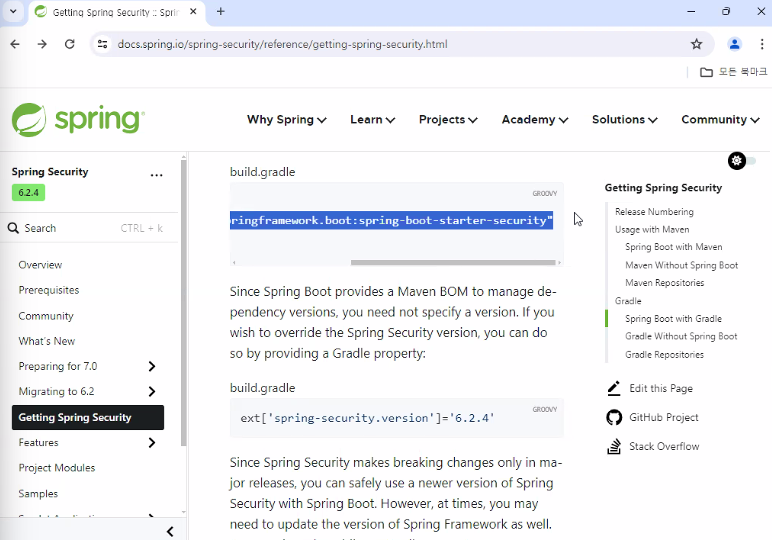Screen dimensions: 772x540
Task: Open Chrome three-dot menu
Action: click(761, 44)
